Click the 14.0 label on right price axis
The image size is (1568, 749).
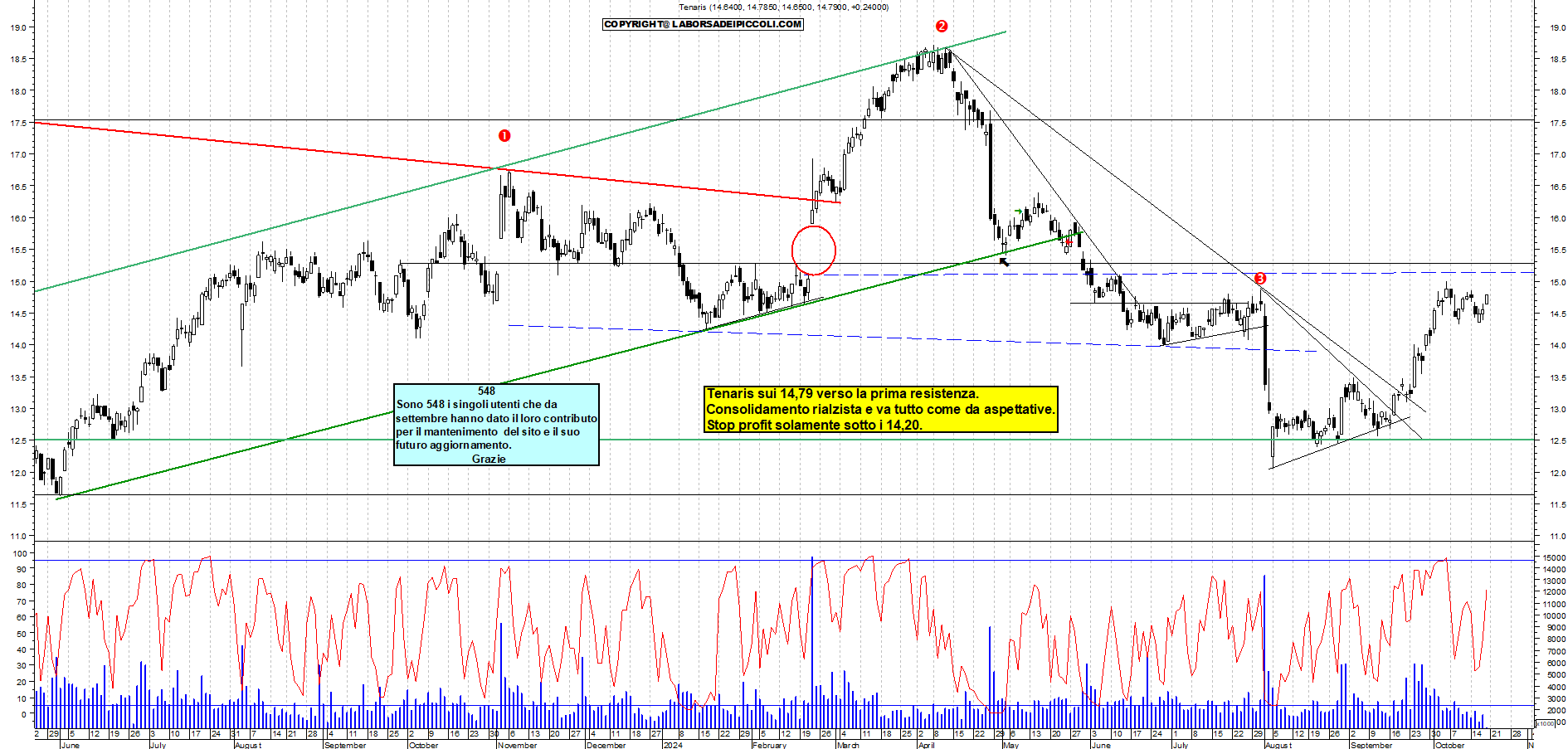pos(1557,346)
